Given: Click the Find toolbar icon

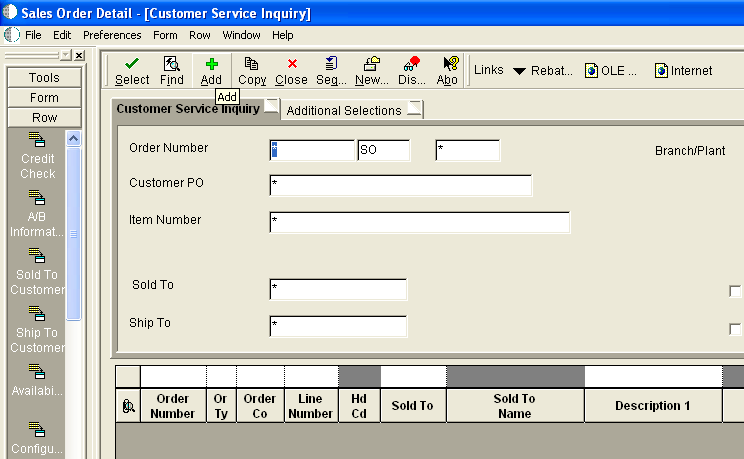Looking at the screenshot, I should point(171,64).
